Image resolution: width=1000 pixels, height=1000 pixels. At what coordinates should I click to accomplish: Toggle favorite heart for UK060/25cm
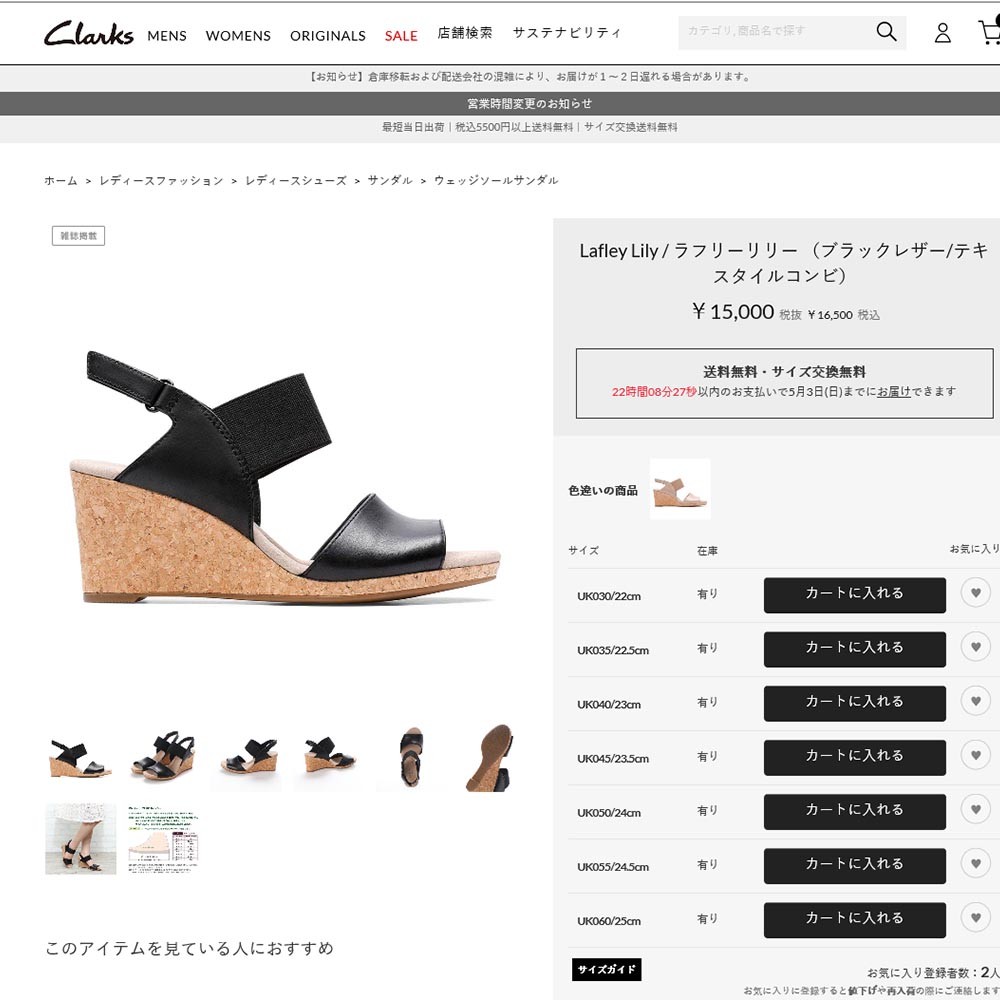pyautogui.click(x=976, y=918)
